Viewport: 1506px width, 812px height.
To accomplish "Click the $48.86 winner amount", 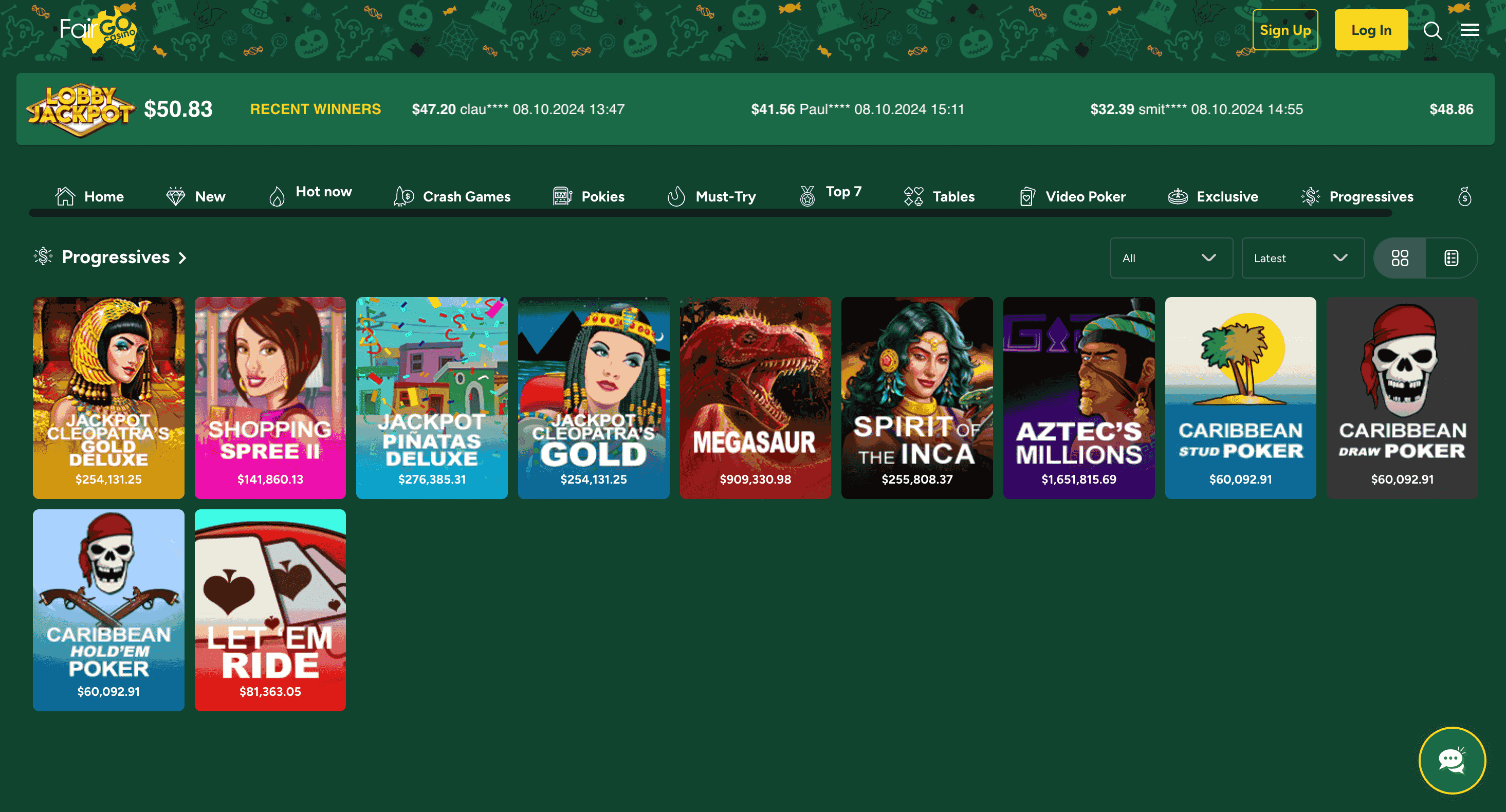I will point(1451,109).
